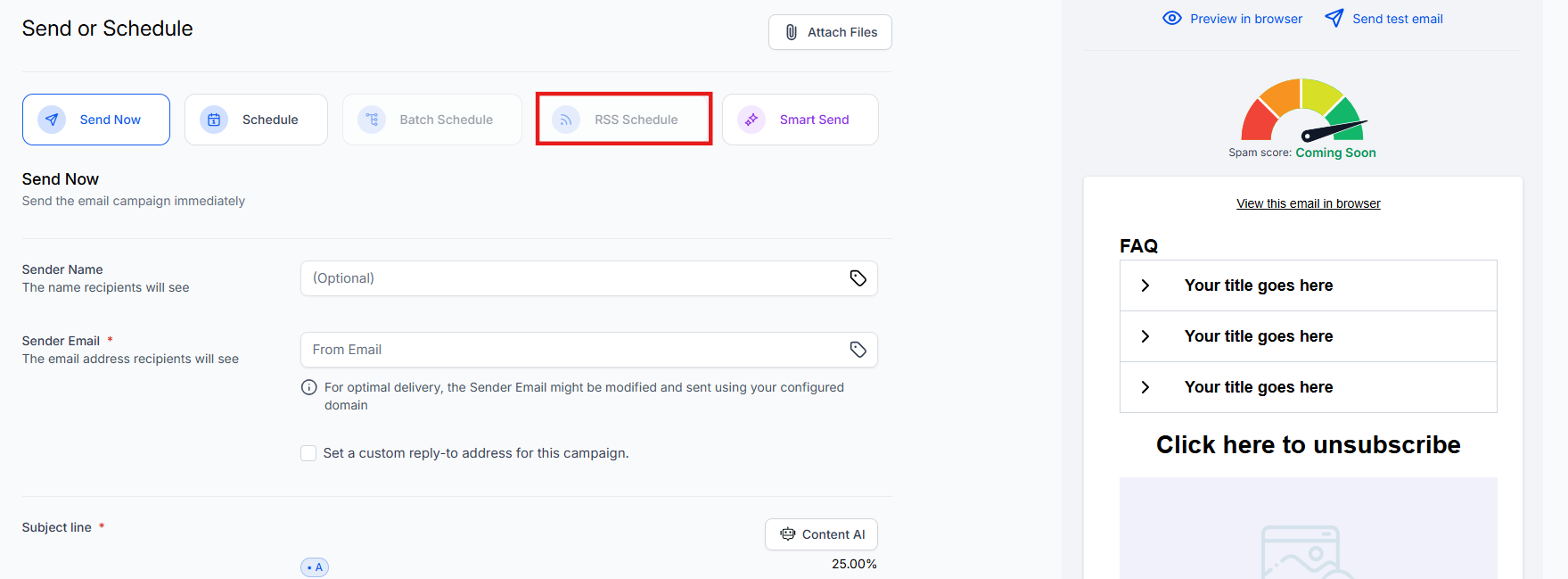1568x579 pixels.
Task: Click the Send test email link
Action: tap(1397, 19)
